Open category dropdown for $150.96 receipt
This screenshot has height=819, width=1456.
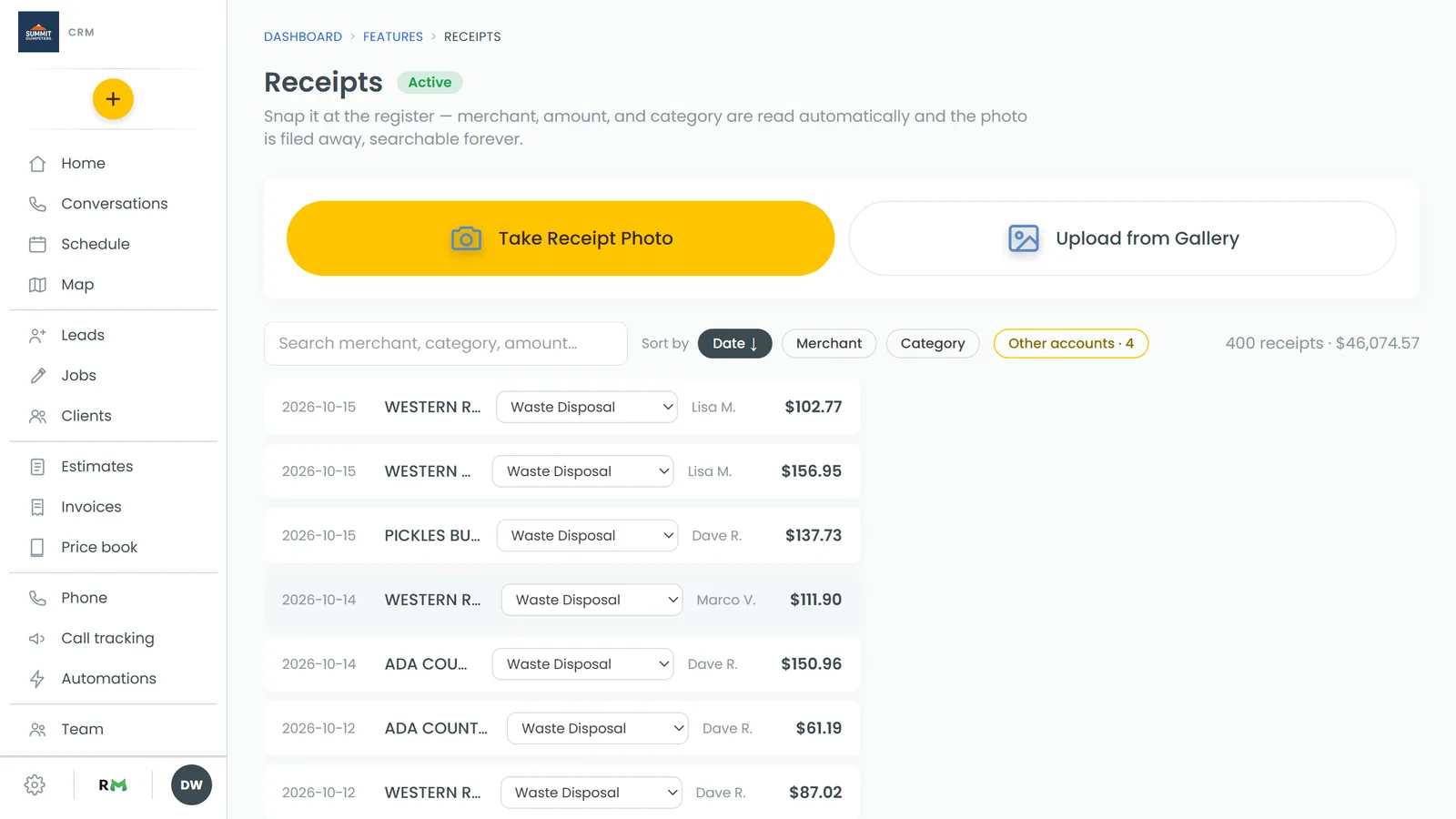click(x=583, y=664)
